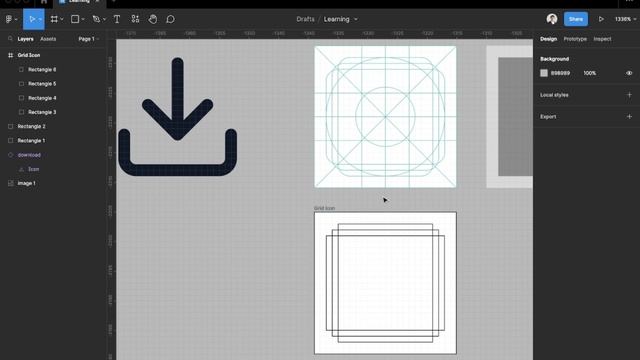Screen dimensions: 640x360
Task: Click the search icon in Layers panel
Action: 10,39
